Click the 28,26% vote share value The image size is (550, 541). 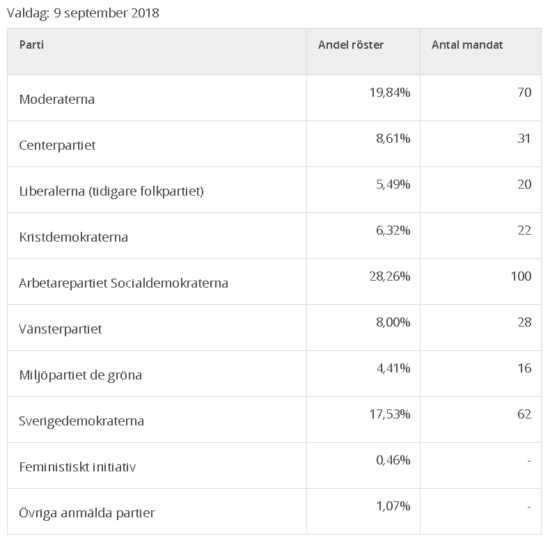389,276
